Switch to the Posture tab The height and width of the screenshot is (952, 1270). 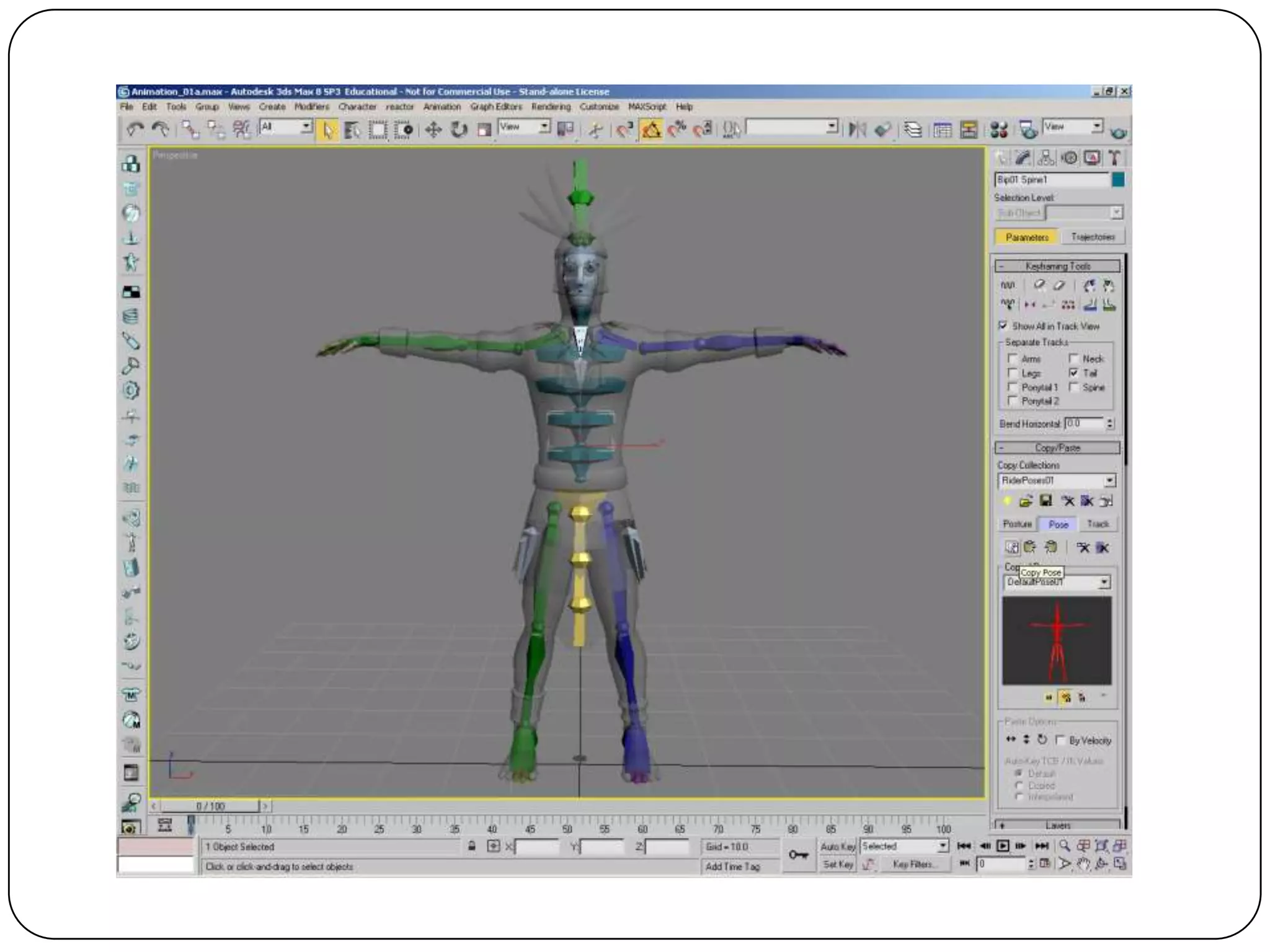(x=1017, y=524)
